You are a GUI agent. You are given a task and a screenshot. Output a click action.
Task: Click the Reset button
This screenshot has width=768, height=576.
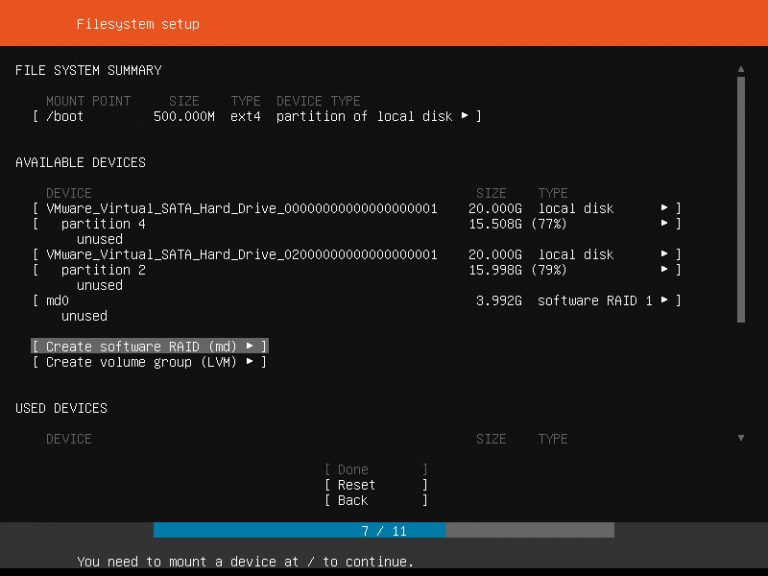tap(376, 485)
